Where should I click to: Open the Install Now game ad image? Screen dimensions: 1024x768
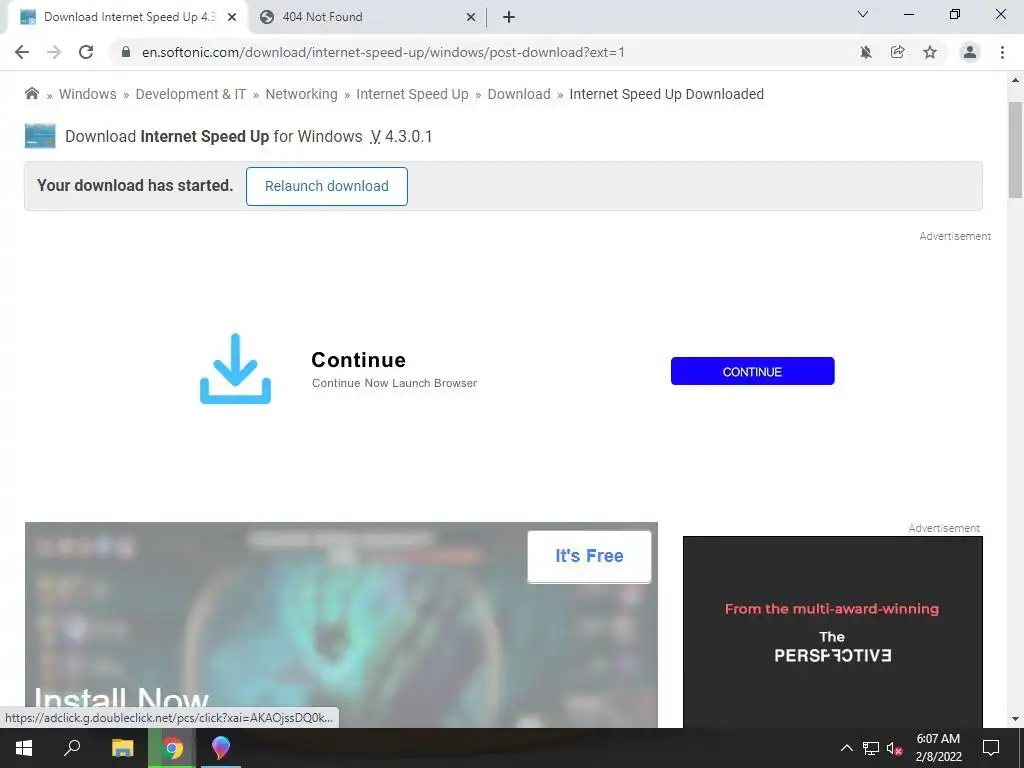[341, 625]
